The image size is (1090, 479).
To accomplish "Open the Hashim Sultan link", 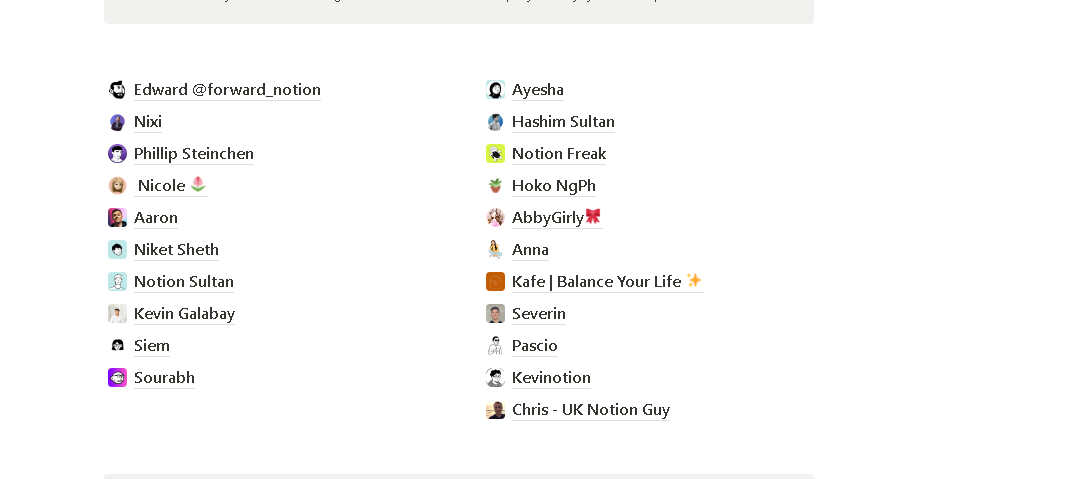I will pyautogui.click(x=563, y=122).
